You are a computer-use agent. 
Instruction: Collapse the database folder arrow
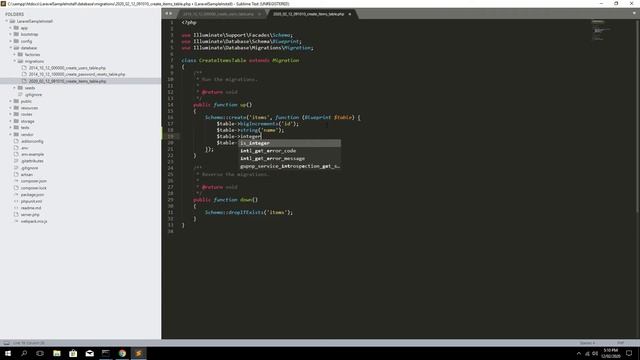[11, 48]
